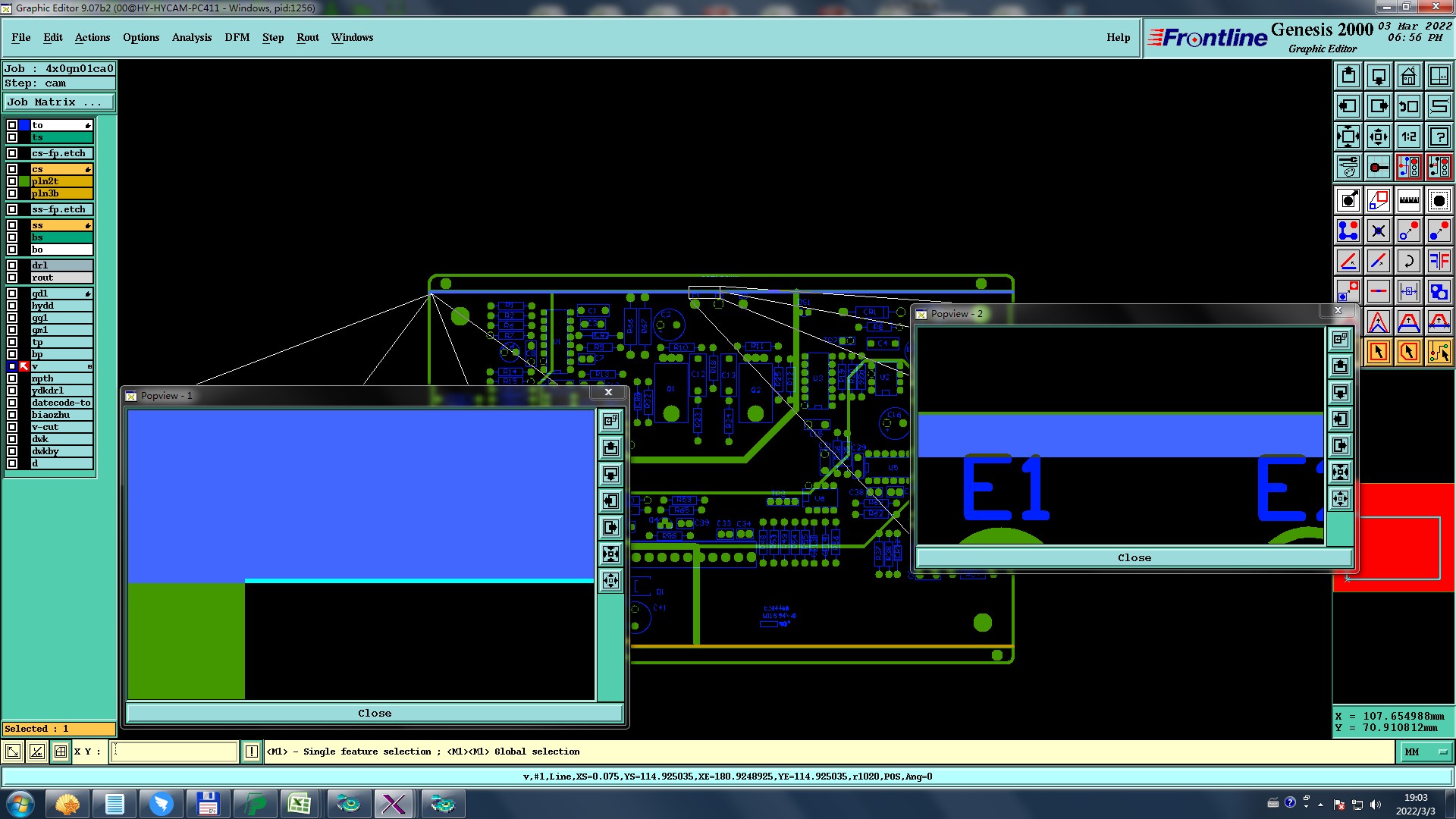
Task: Open the Rout menu
Action: pyautogui.click(x=308, y=37)
